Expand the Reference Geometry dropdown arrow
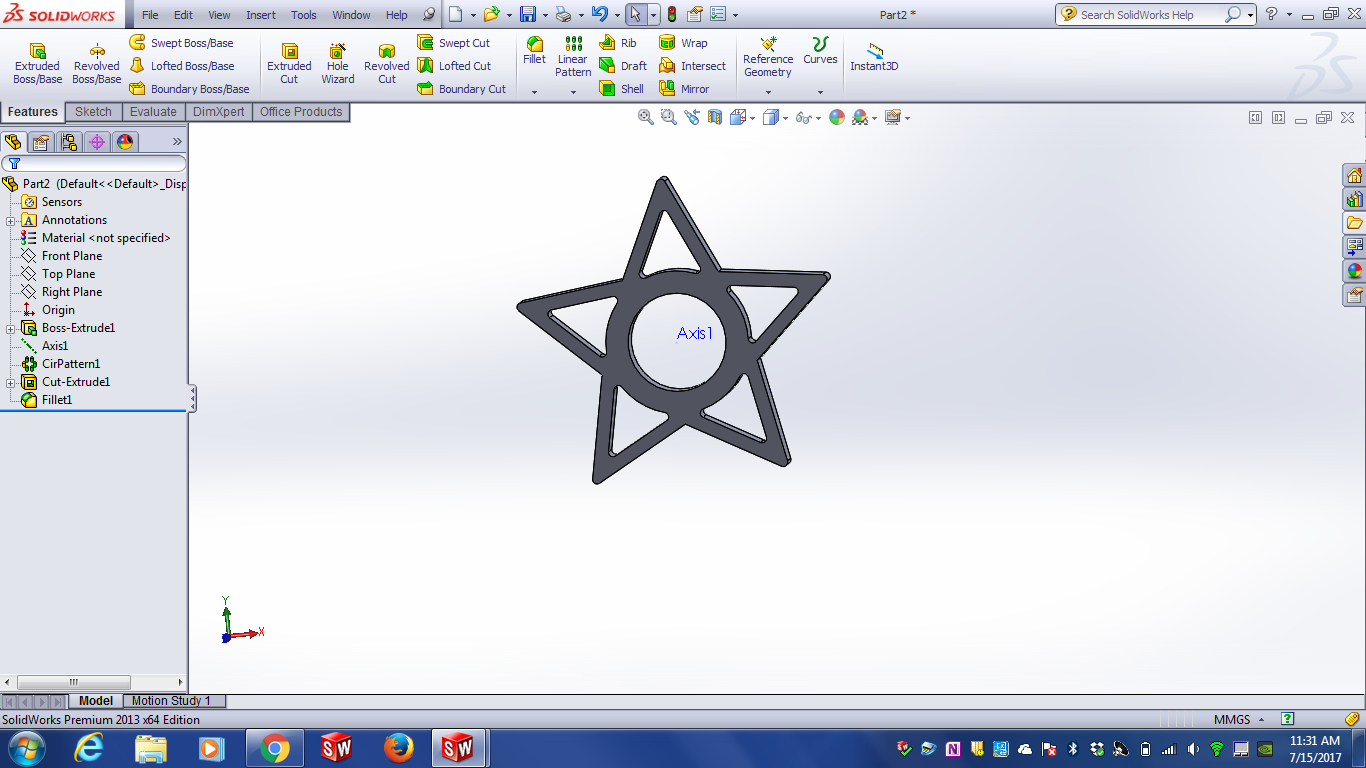 [x=768, y=92]
